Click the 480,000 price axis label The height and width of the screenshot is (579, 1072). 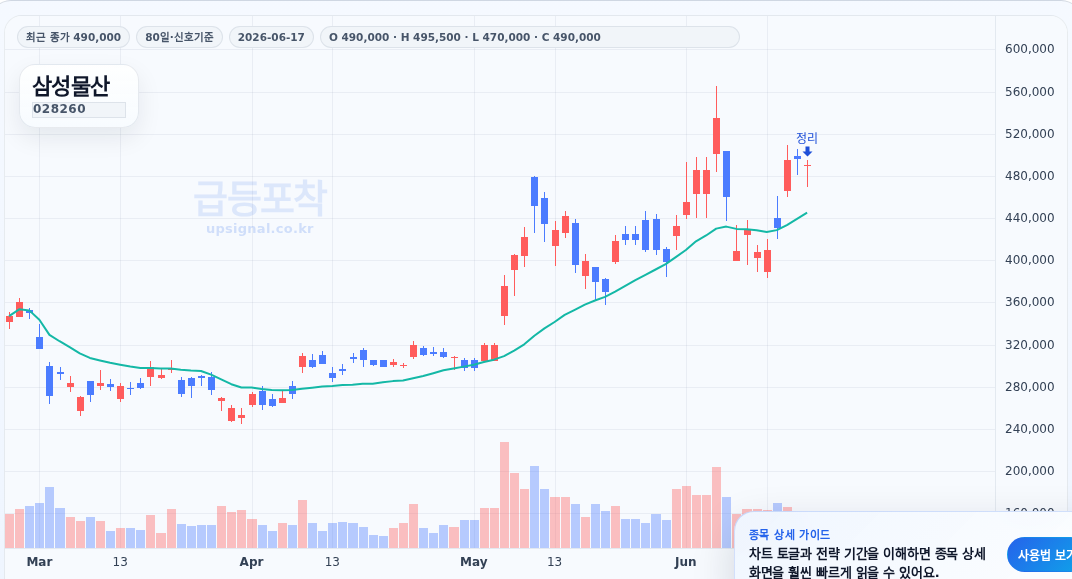[1029, 176]
